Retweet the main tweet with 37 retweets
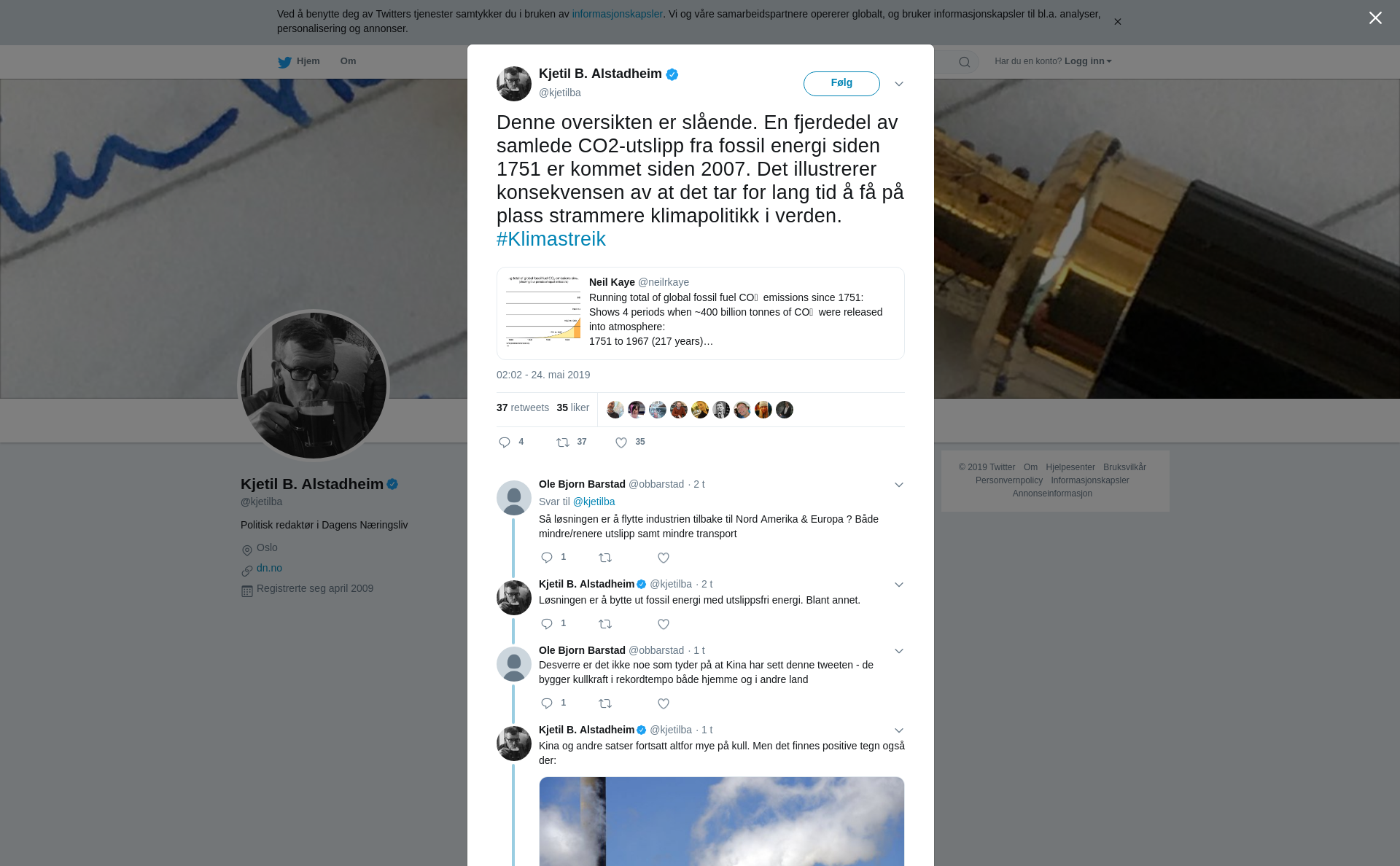The width and height of the screenshot is (1400, 866). (563, 442)
